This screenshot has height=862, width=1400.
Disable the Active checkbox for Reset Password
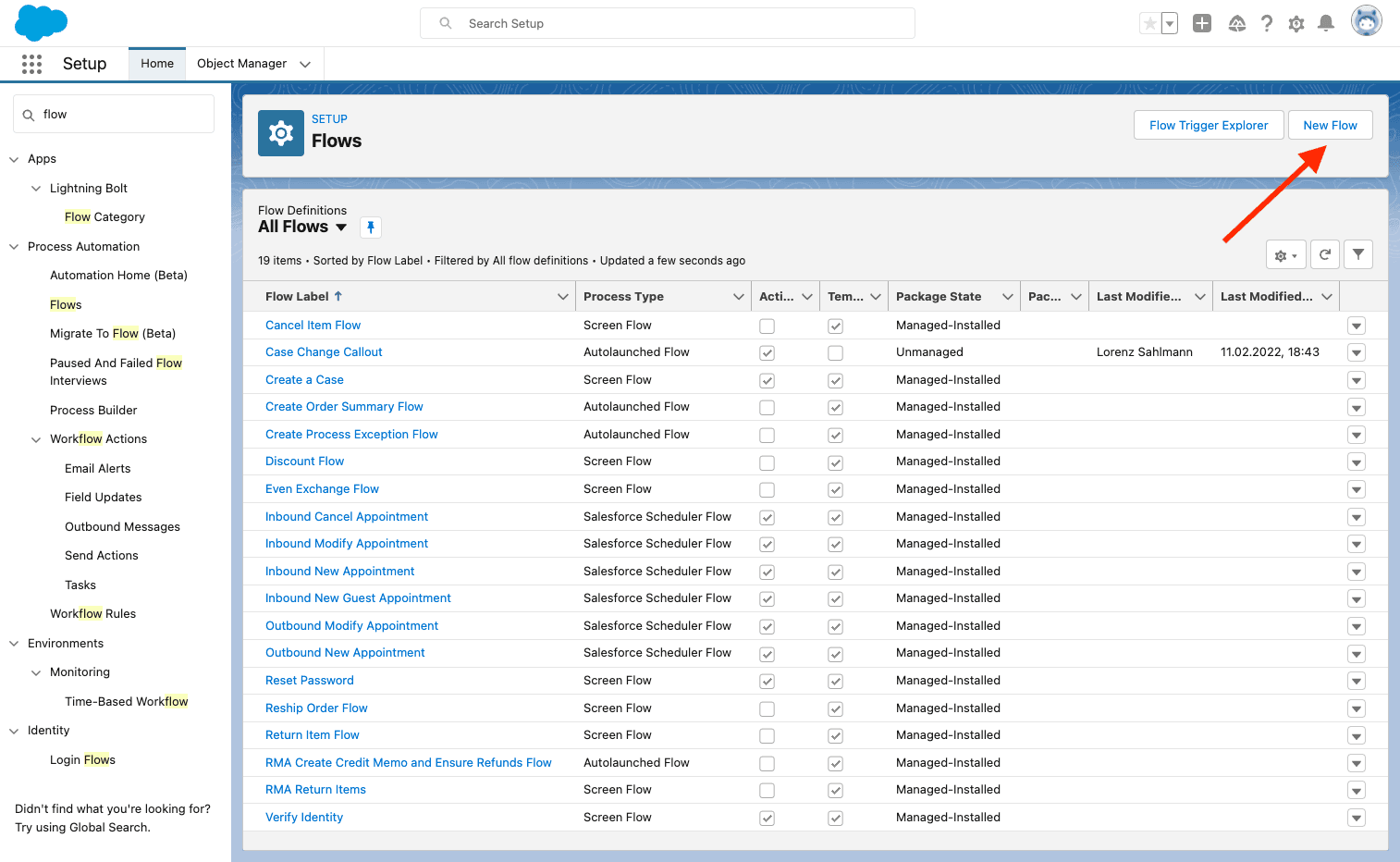click(767, 681)
